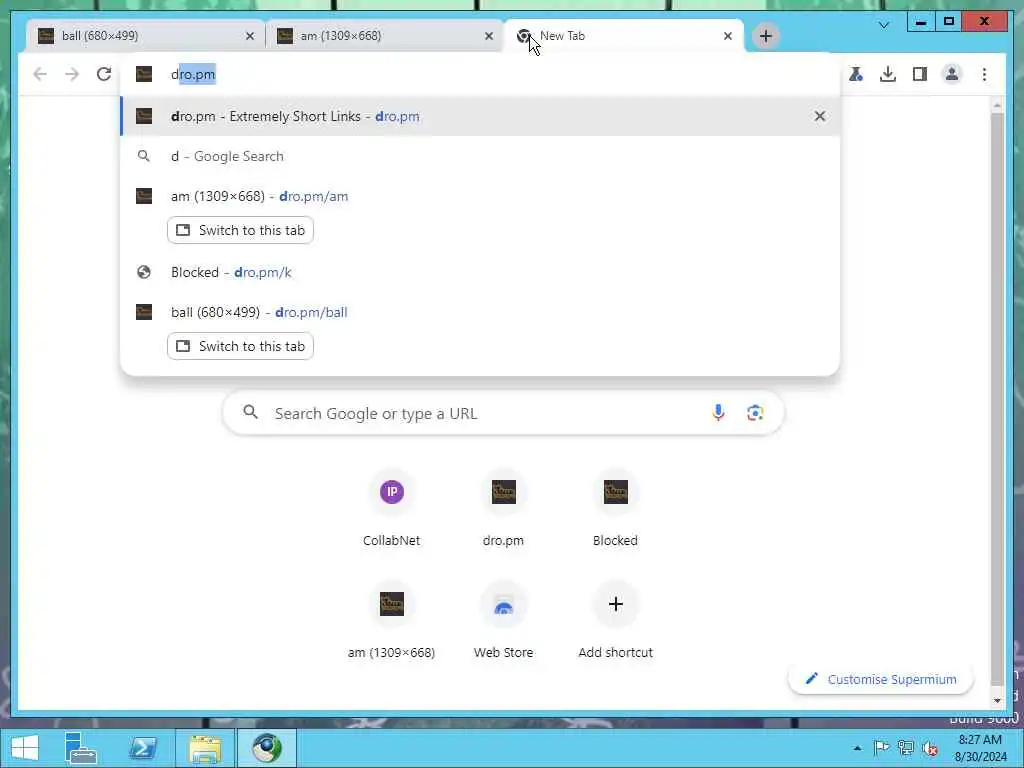This screenshot has height=768, width=1024.
Task: Select the dro.pm/am suggestion
Action: [x=480, y=196]
